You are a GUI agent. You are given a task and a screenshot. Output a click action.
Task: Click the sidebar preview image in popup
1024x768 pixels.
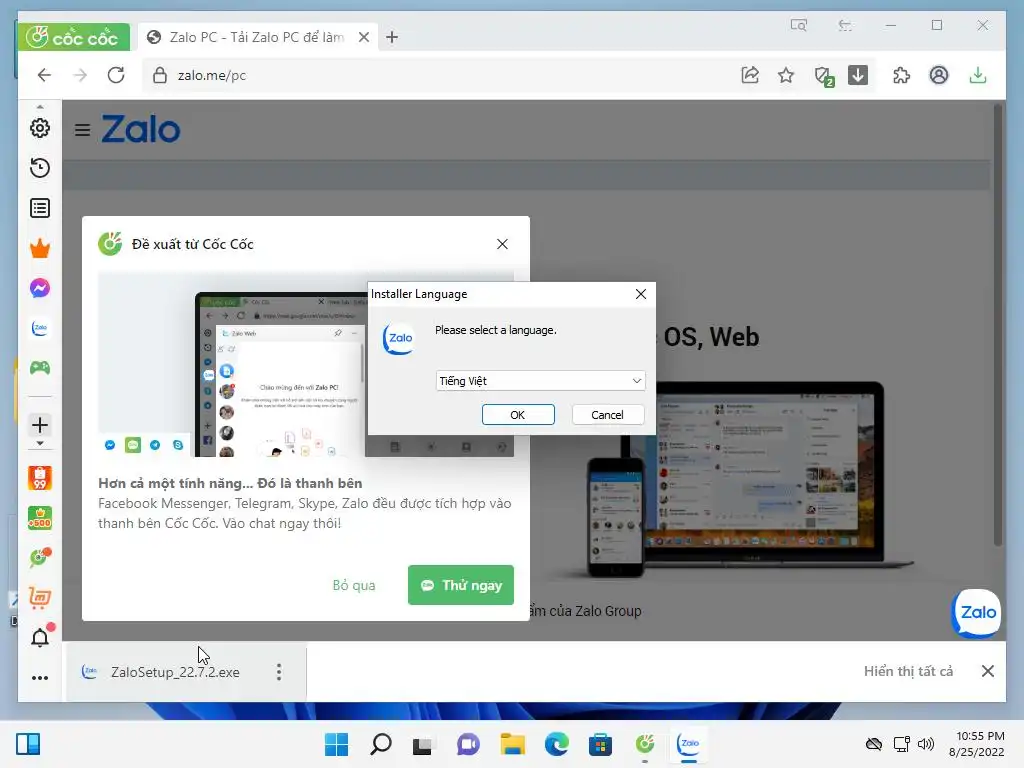click(x=306, y=364)
